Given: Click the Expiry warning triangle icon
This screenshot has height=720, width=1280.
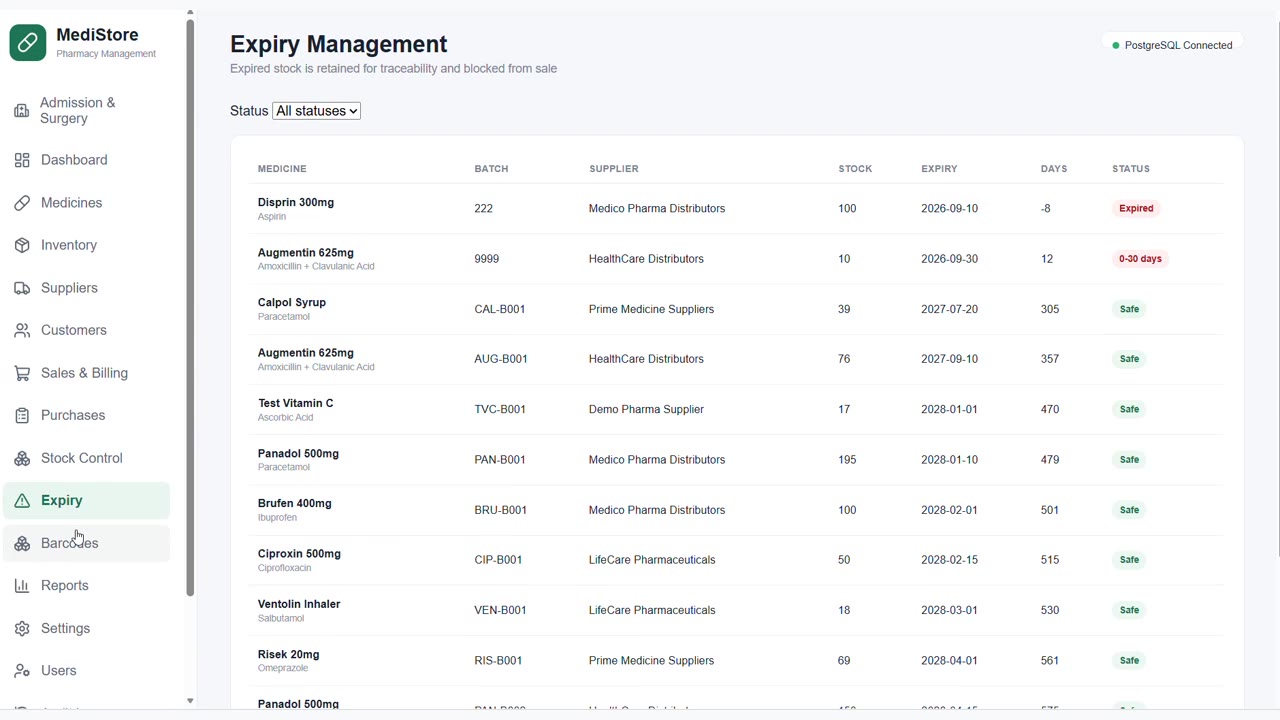Looking at the screenshot, I should click(x=22, y=500).
